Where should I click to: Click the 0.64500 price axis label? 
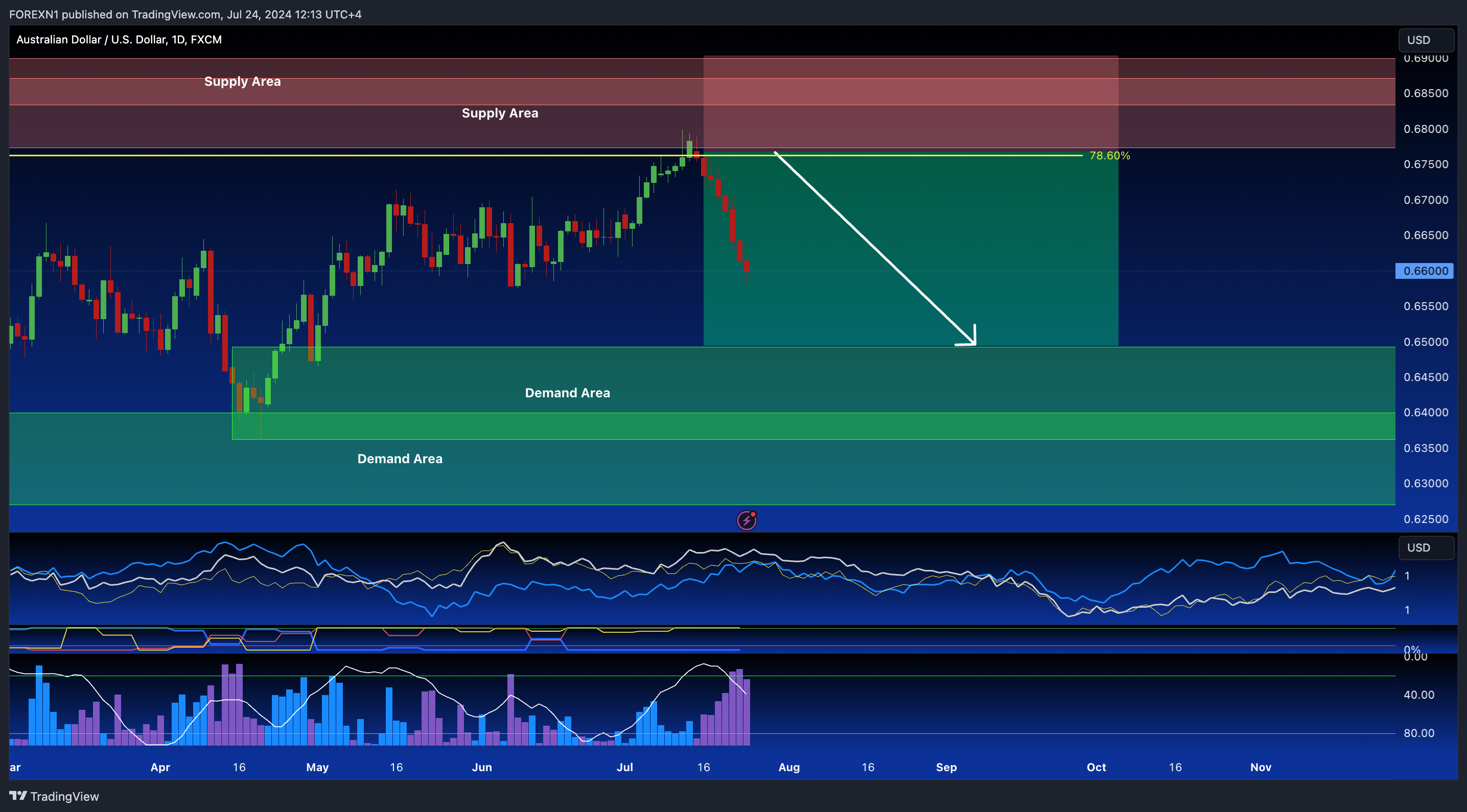coord(1426,378)
